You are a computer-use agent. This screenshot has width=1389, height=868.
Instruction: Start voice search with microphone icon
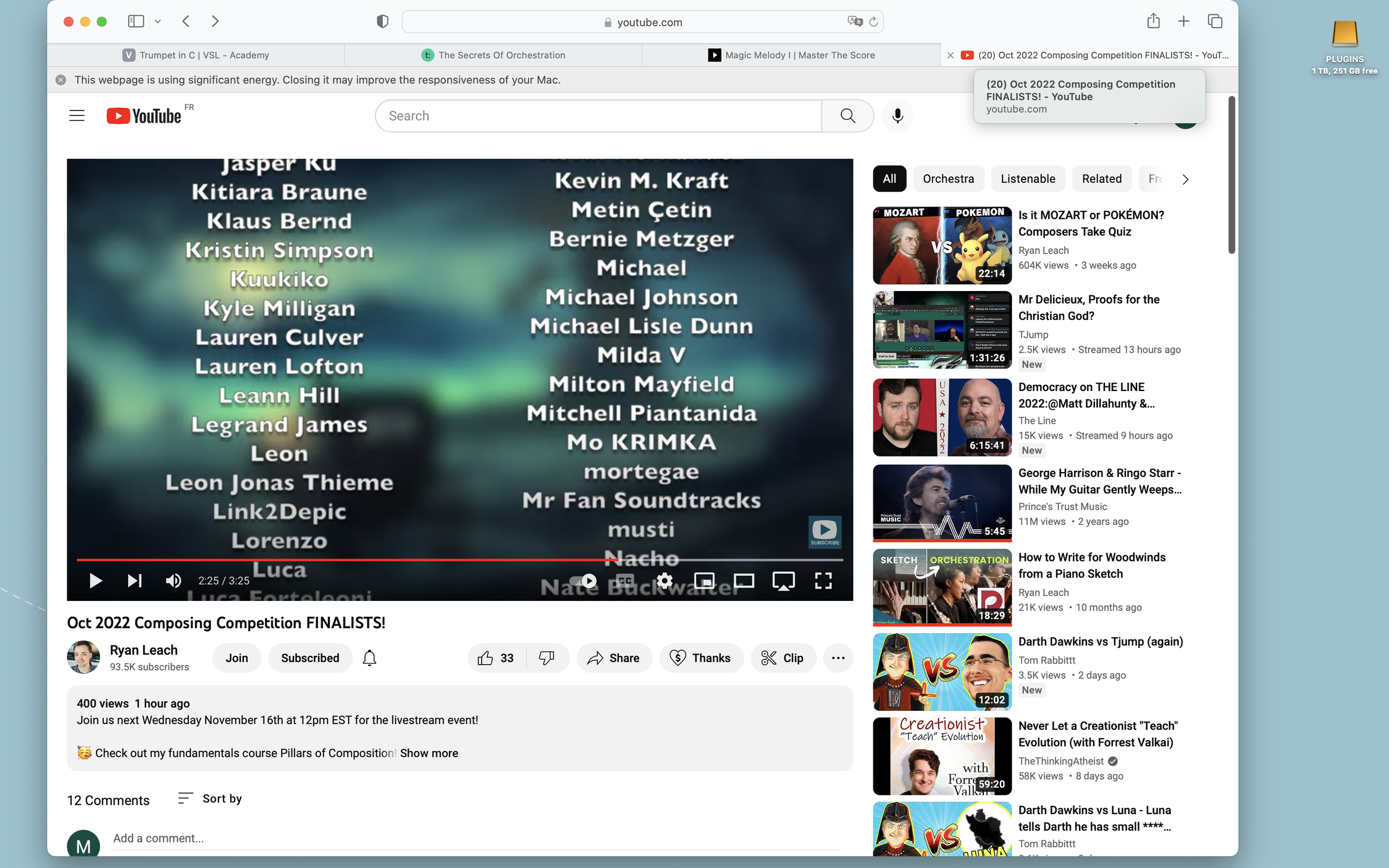click(897, 116)
